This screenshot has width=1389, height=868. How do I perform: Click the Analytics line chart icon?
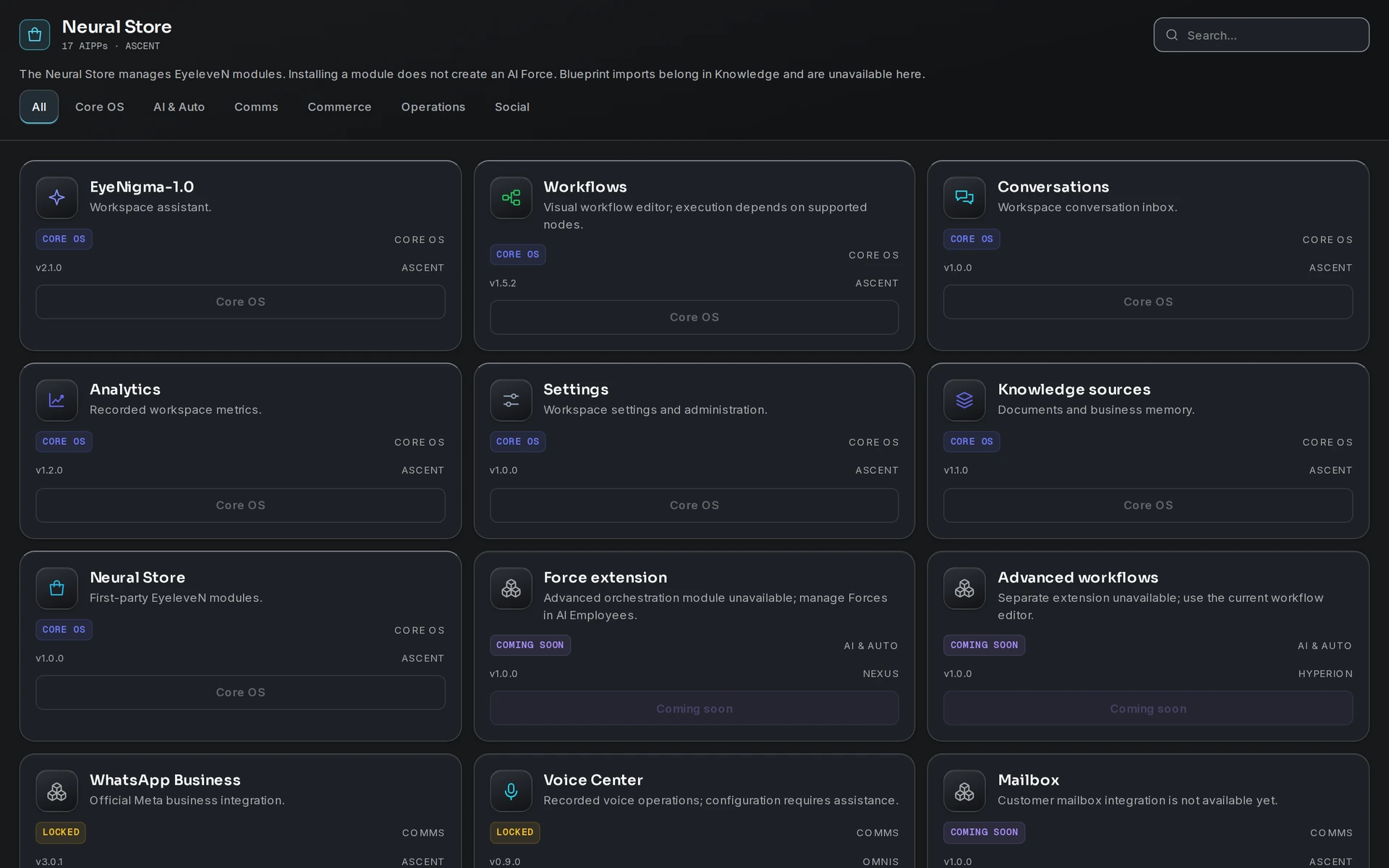56,400
